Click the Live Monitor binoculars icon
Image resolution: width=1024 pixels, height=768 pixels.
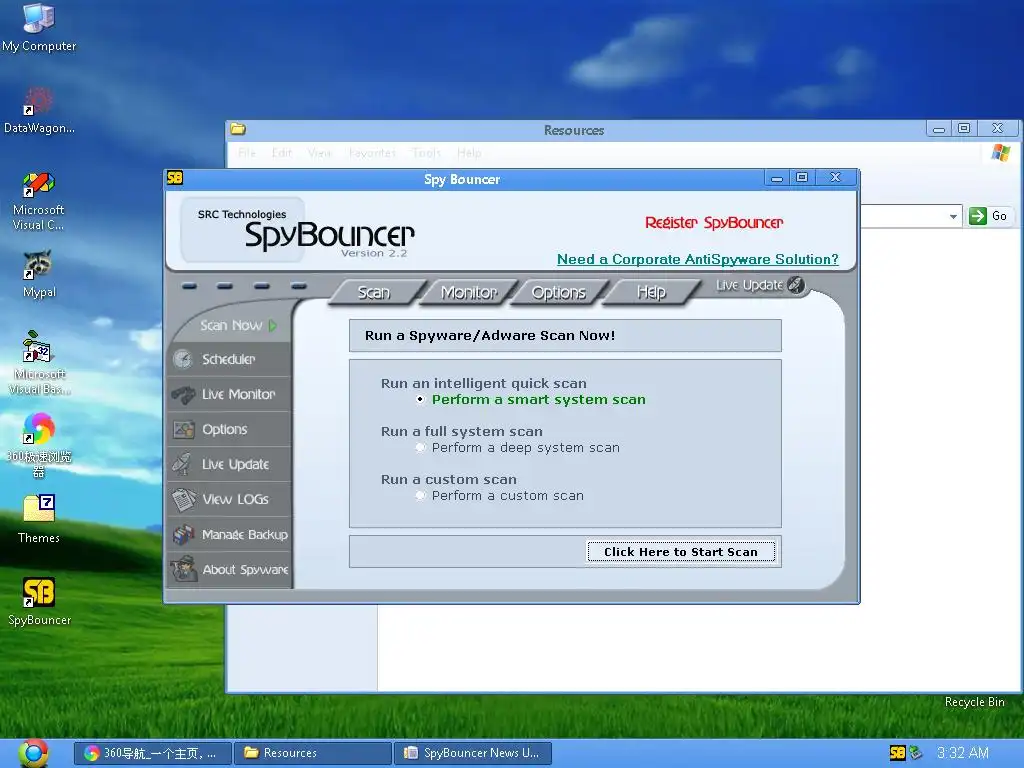pyautogui.click(x=183, y=394)
